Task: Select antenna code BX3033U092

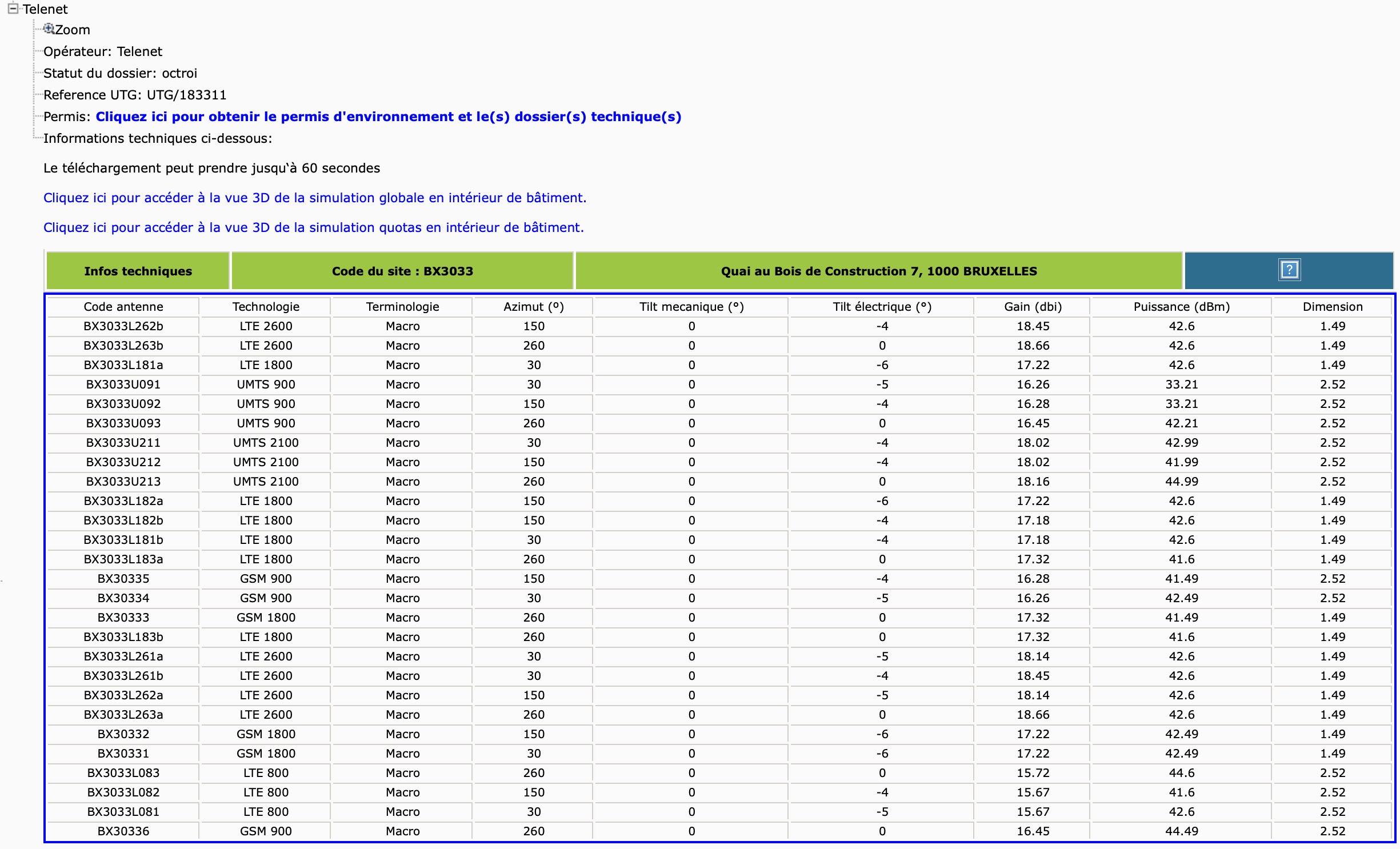Action: (x=123, y=404)
